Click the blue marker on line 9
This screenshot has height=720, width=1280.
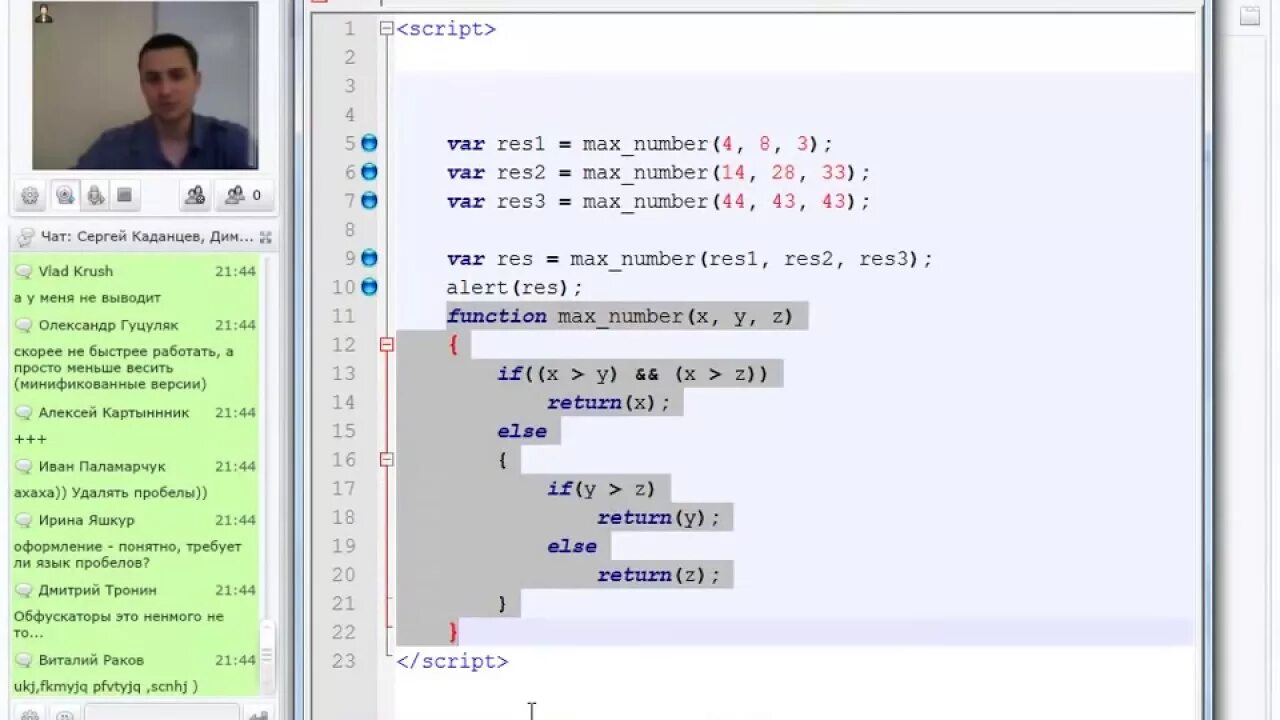pyautogui.click(x=369, y=258)
